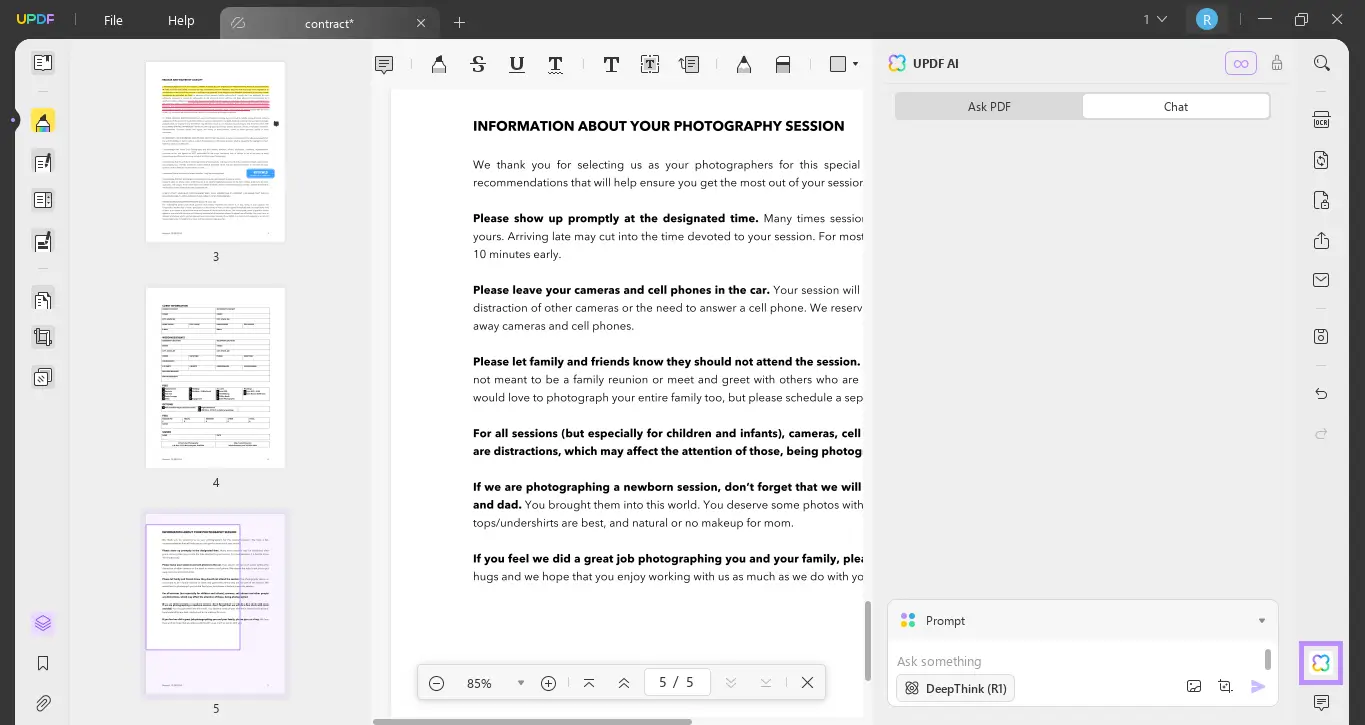Open the Protect PDF lock icon
1365x725 pixels.
point(1322,200)
